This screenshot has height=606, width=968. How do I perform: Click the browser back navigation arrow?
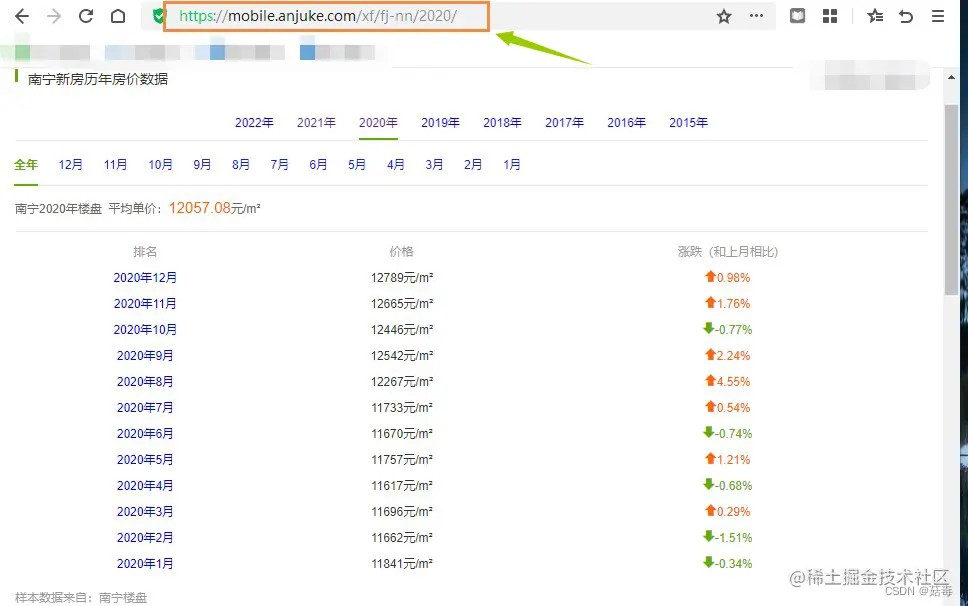coord(22,16)
